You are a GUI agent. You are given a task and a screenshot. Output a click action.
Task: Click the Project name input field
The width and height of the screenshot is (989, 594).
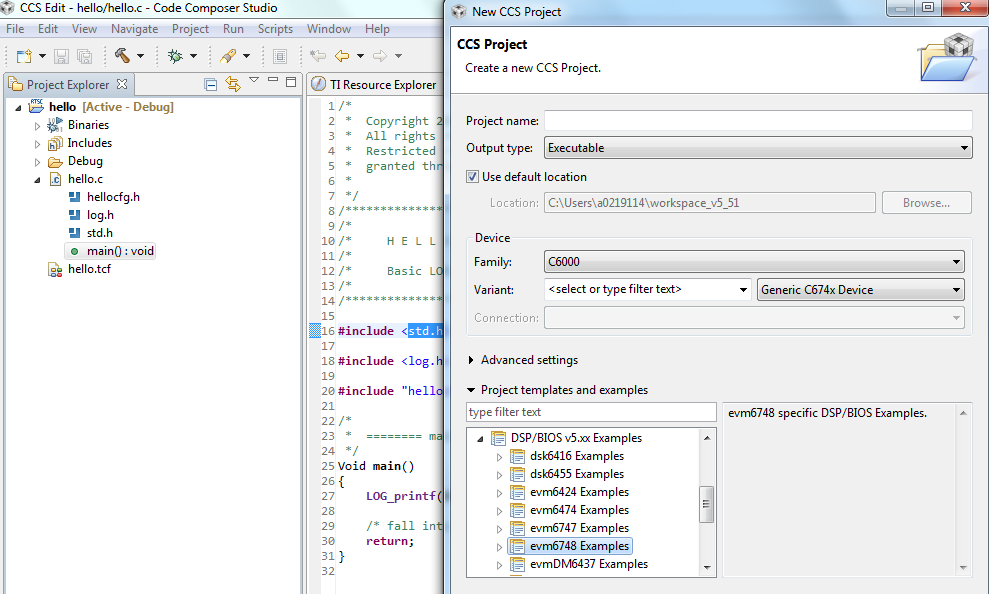(758, 120)
